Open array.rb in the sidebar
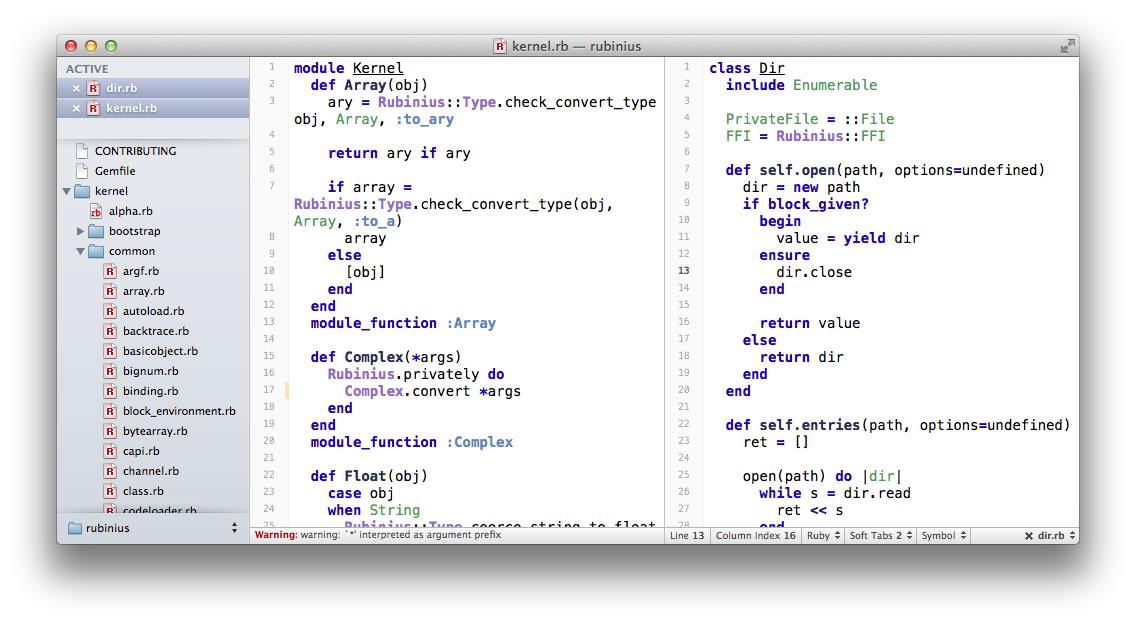The width and height of the screenshot is (1136, 623). [x=143, y=291]
